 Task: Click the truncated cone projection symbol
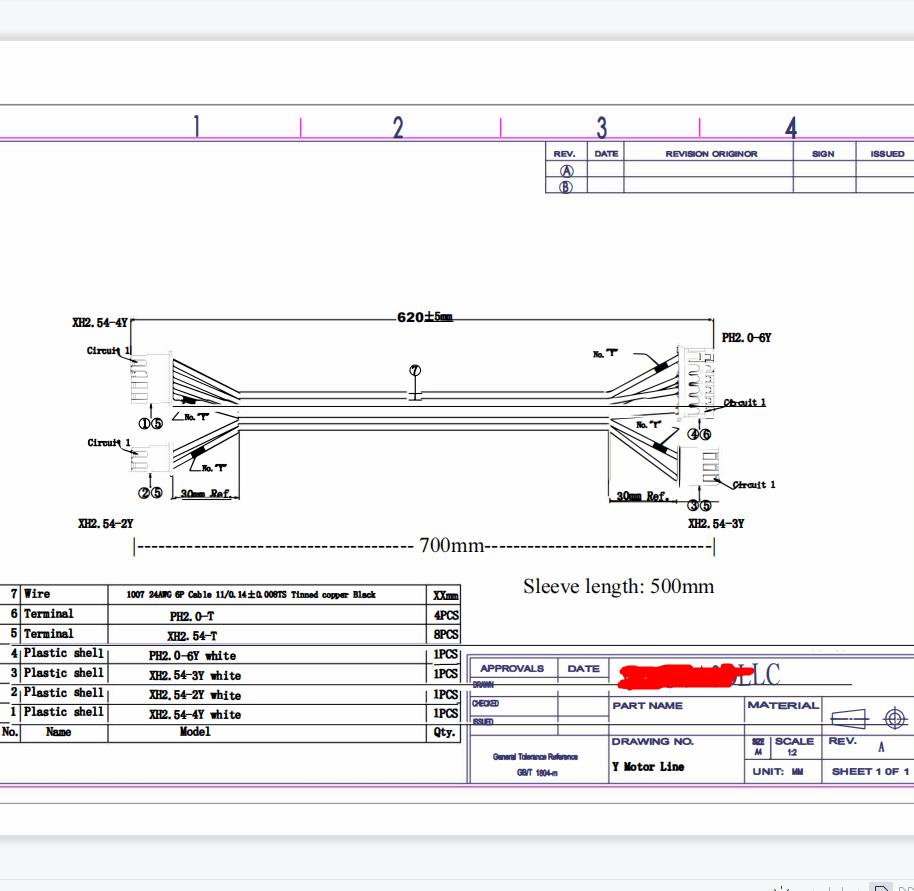[x=846, y=717]
